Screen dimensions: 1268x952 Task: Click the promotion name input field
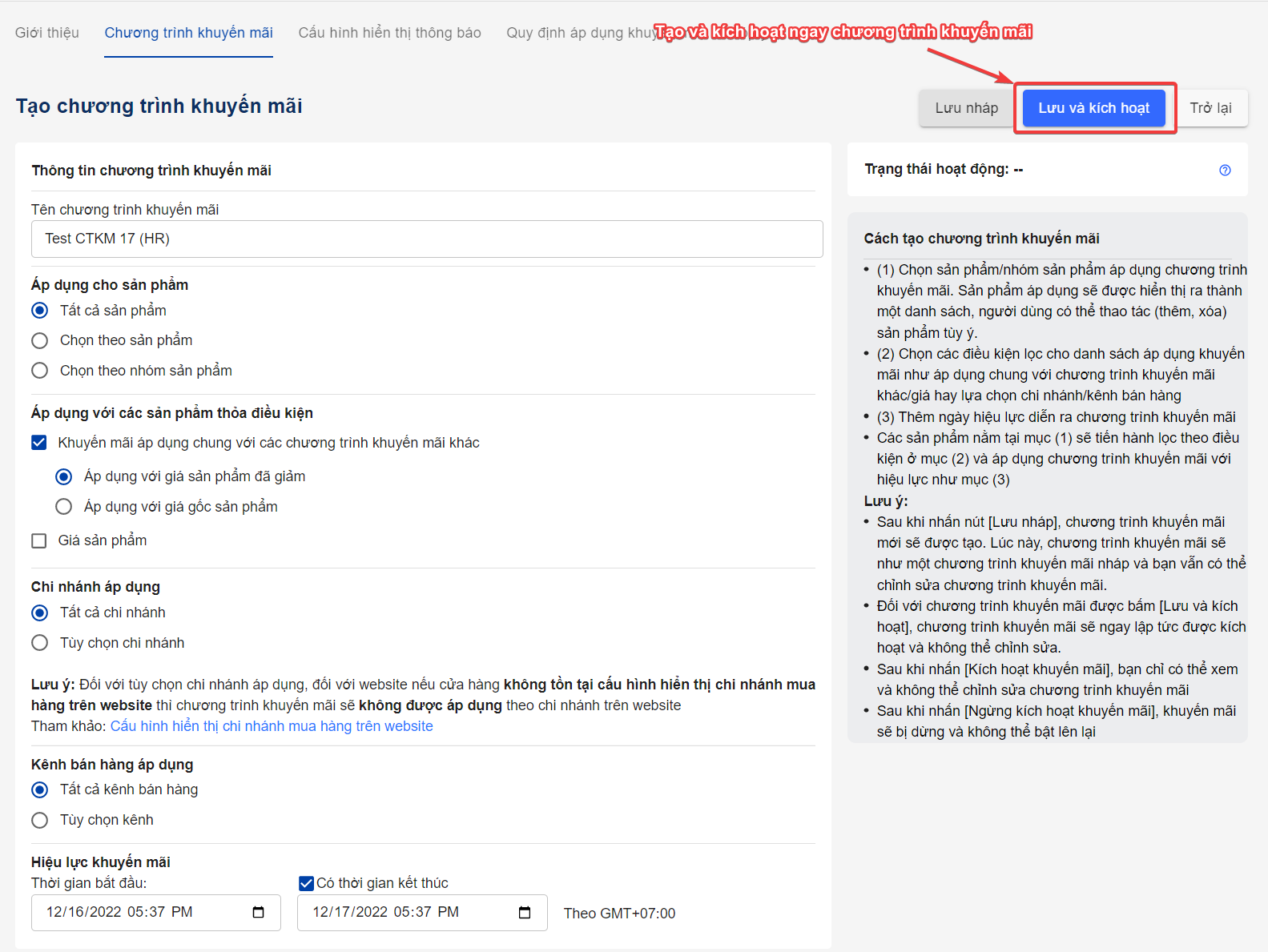pos(426,239)
